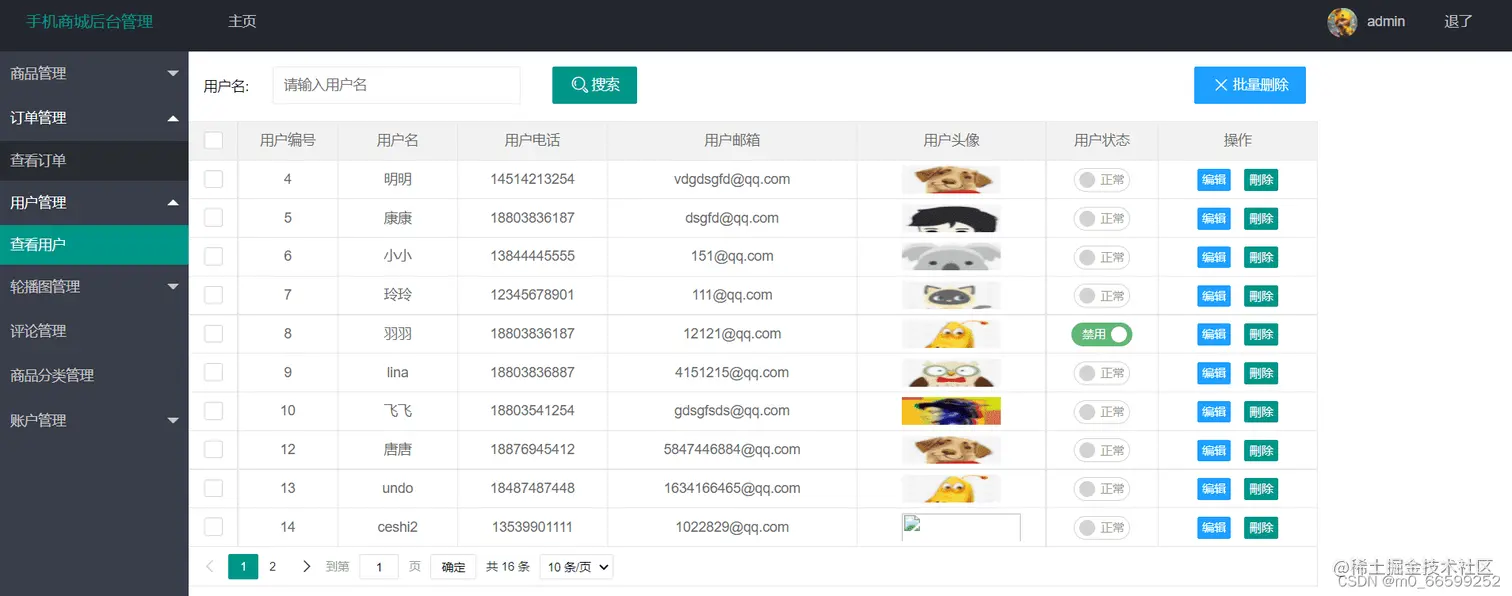Select 查看订单 in the sidebar
The height and width of the screenshot is (596, 1512).
(x=94, y=160)
